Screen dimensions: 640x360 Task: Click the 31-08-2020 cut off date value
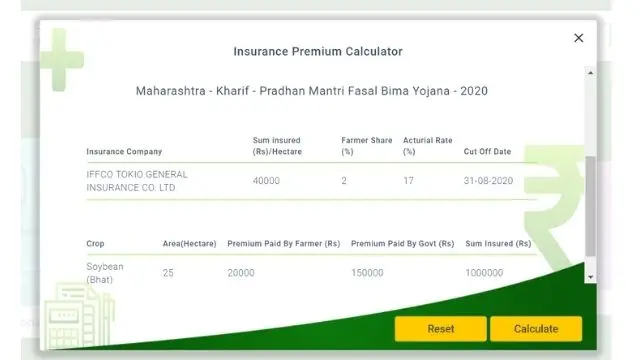[x=488, y=181]
